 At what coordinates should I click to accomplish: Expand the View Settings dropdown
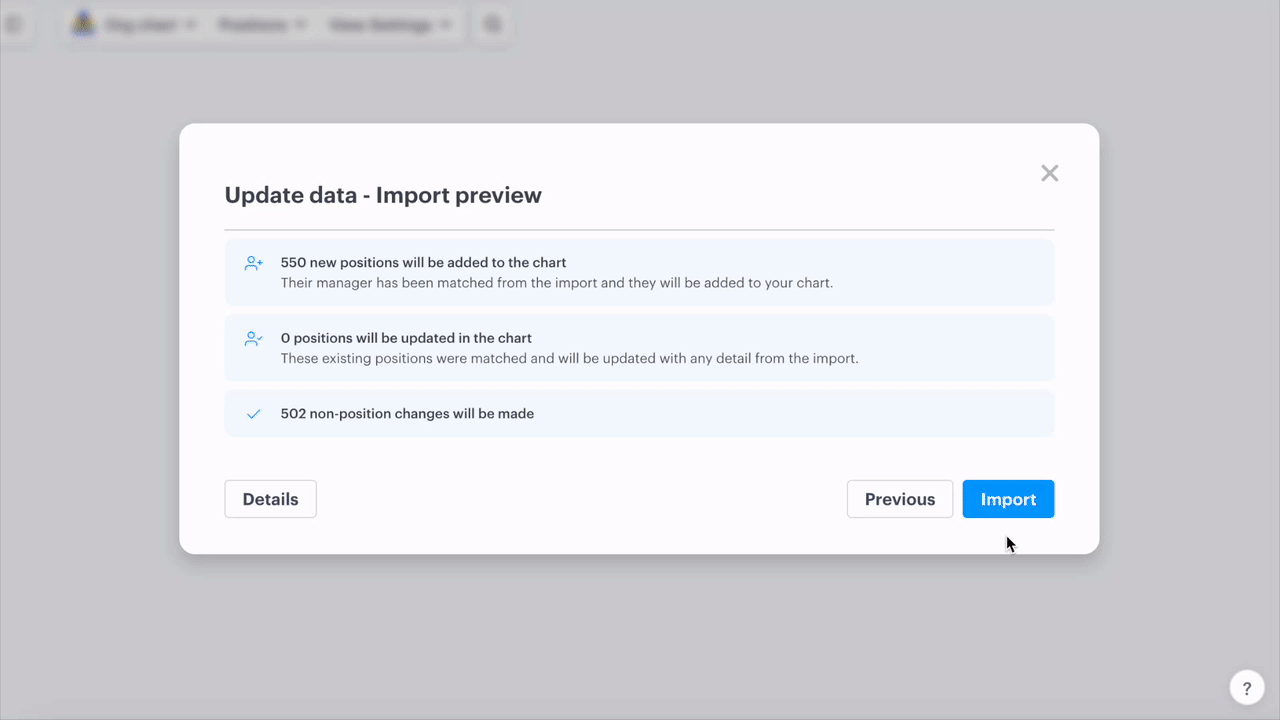pyautogui.click(x=390, y=25)
